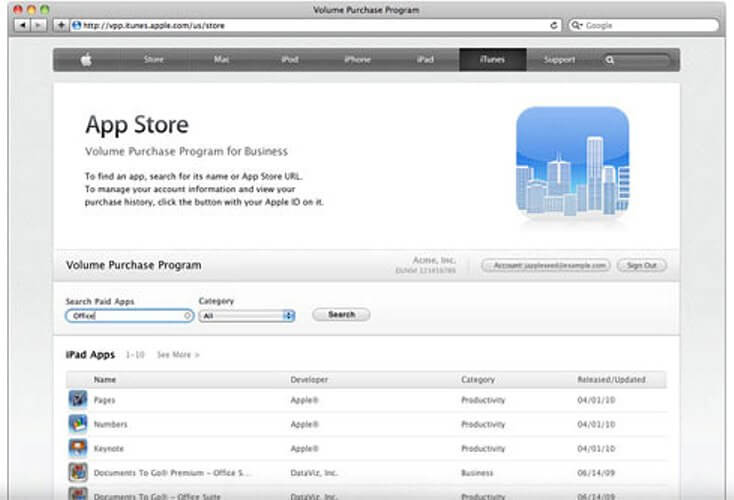Screen dimensions: 734x500
Task: Open Documents To Go Premium app name
Action: (x=172, y=473)
